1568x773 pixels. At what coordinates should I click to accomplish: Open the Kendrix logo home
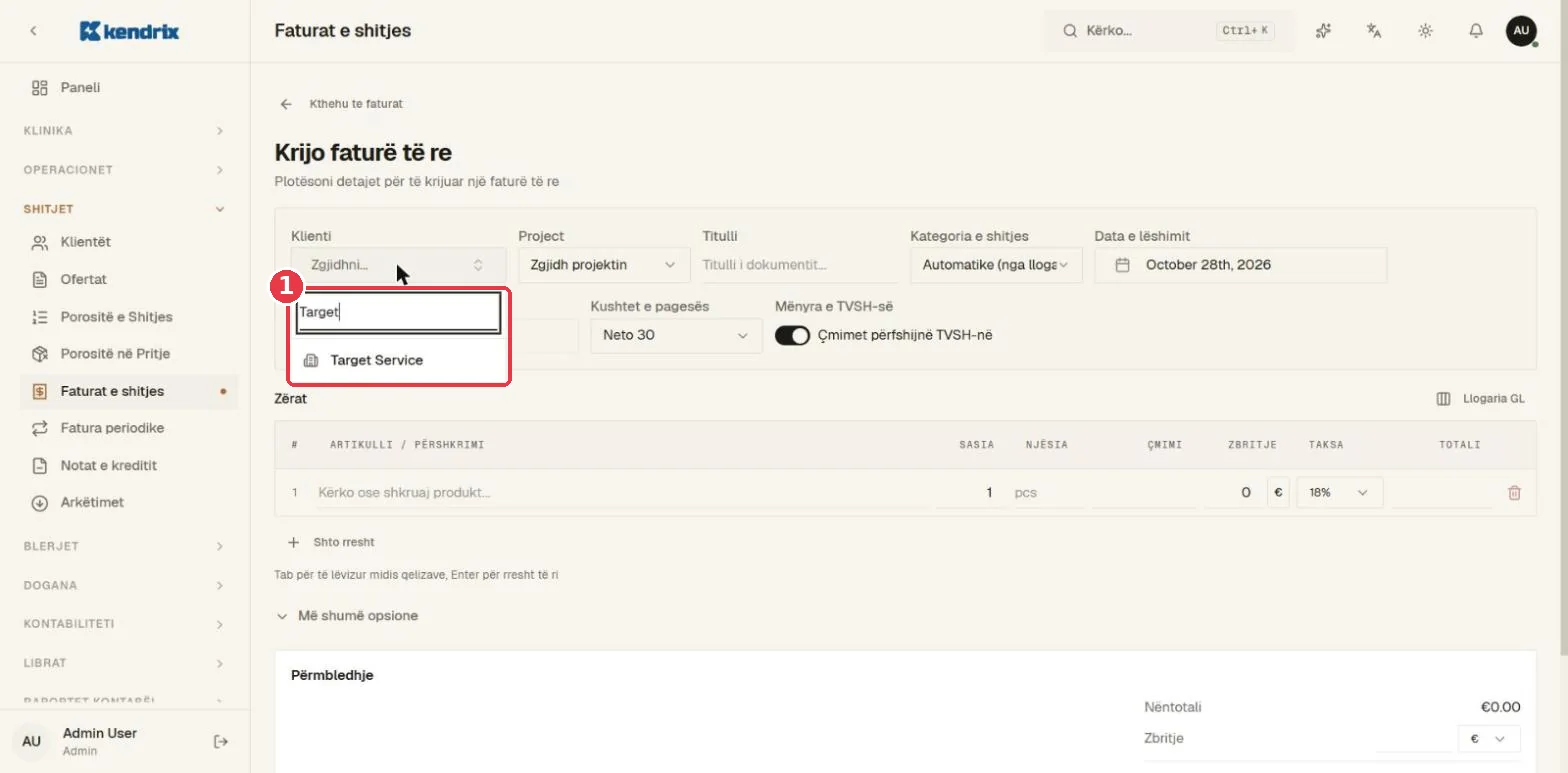coord(129,31)
